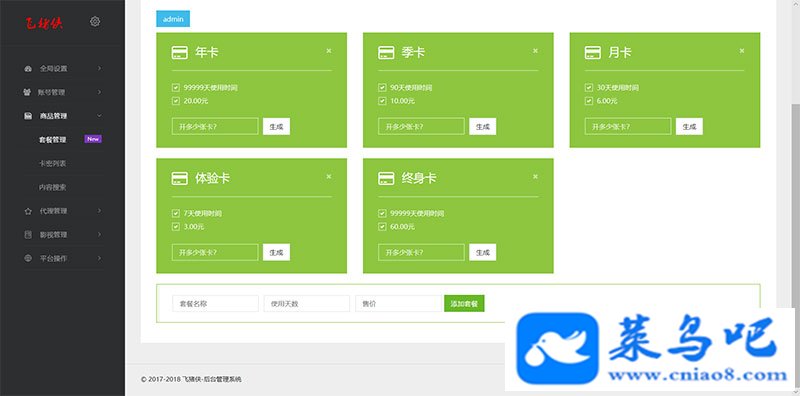Click 生成 button on 终身卡
The width and height of the screenshot is (800, 396).
point(483,252)
